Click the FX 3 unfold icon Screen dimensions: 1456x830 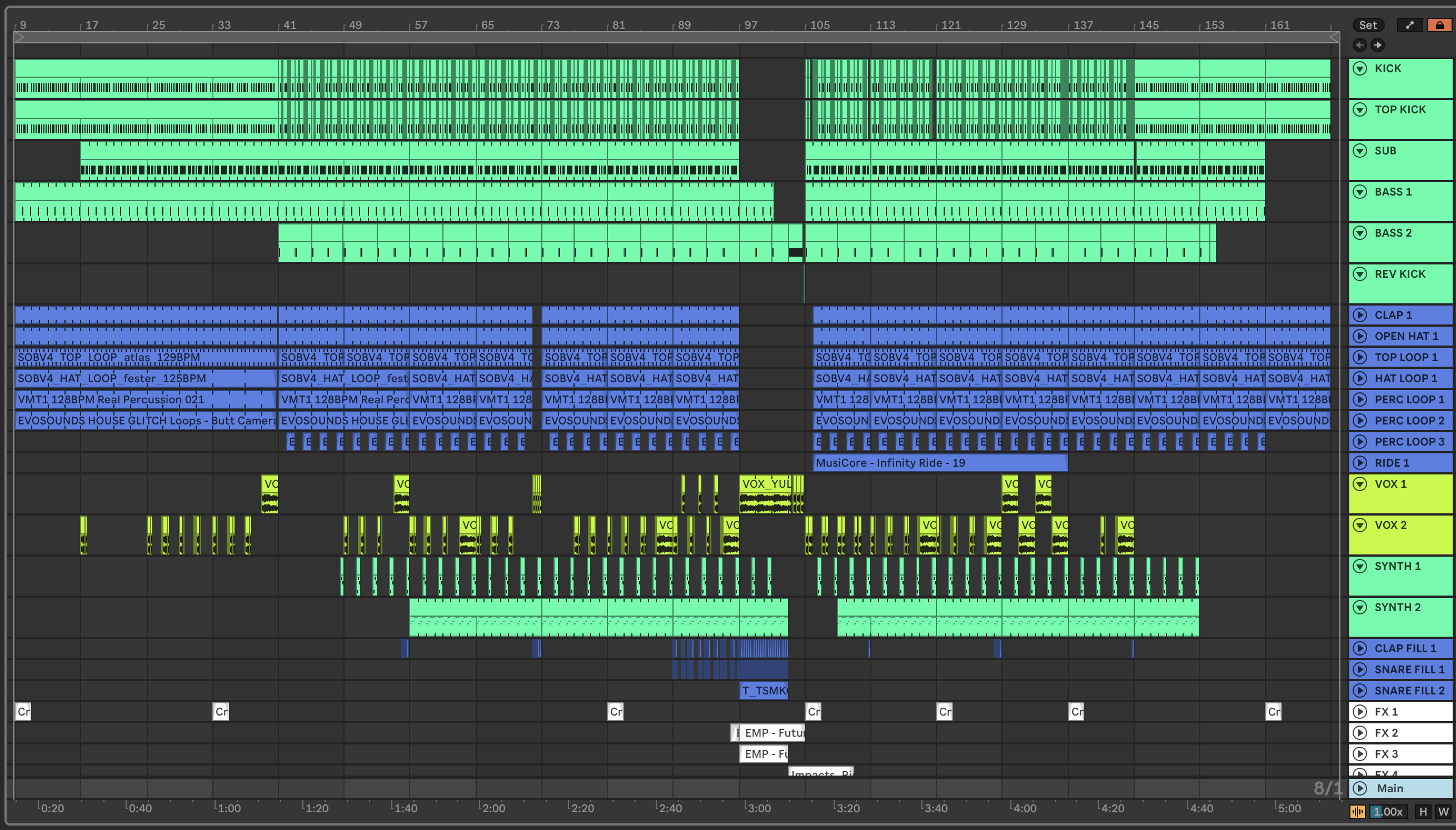(x=1360, y=754)
